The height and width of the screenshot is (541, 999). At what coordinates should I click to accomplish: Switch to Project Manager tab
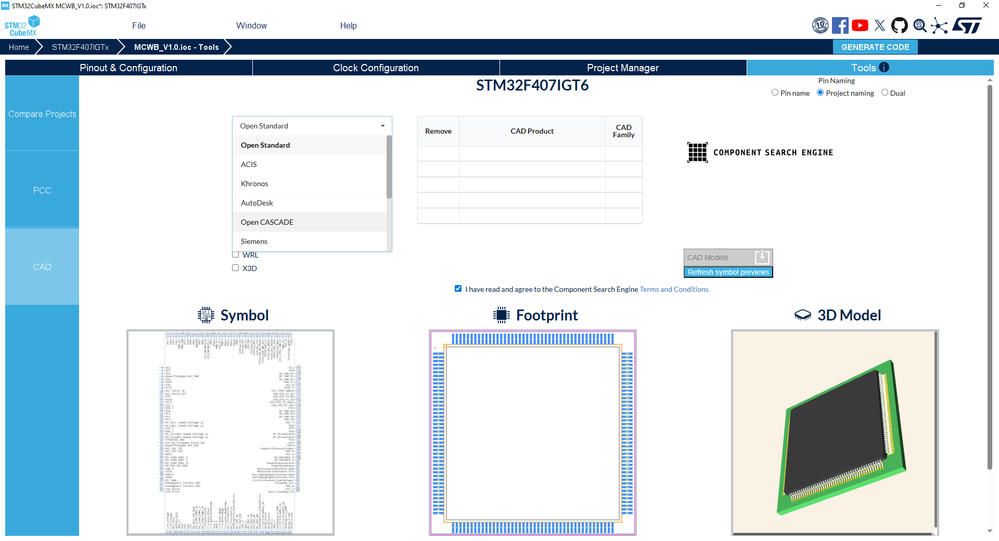click(x=622, y=68)
